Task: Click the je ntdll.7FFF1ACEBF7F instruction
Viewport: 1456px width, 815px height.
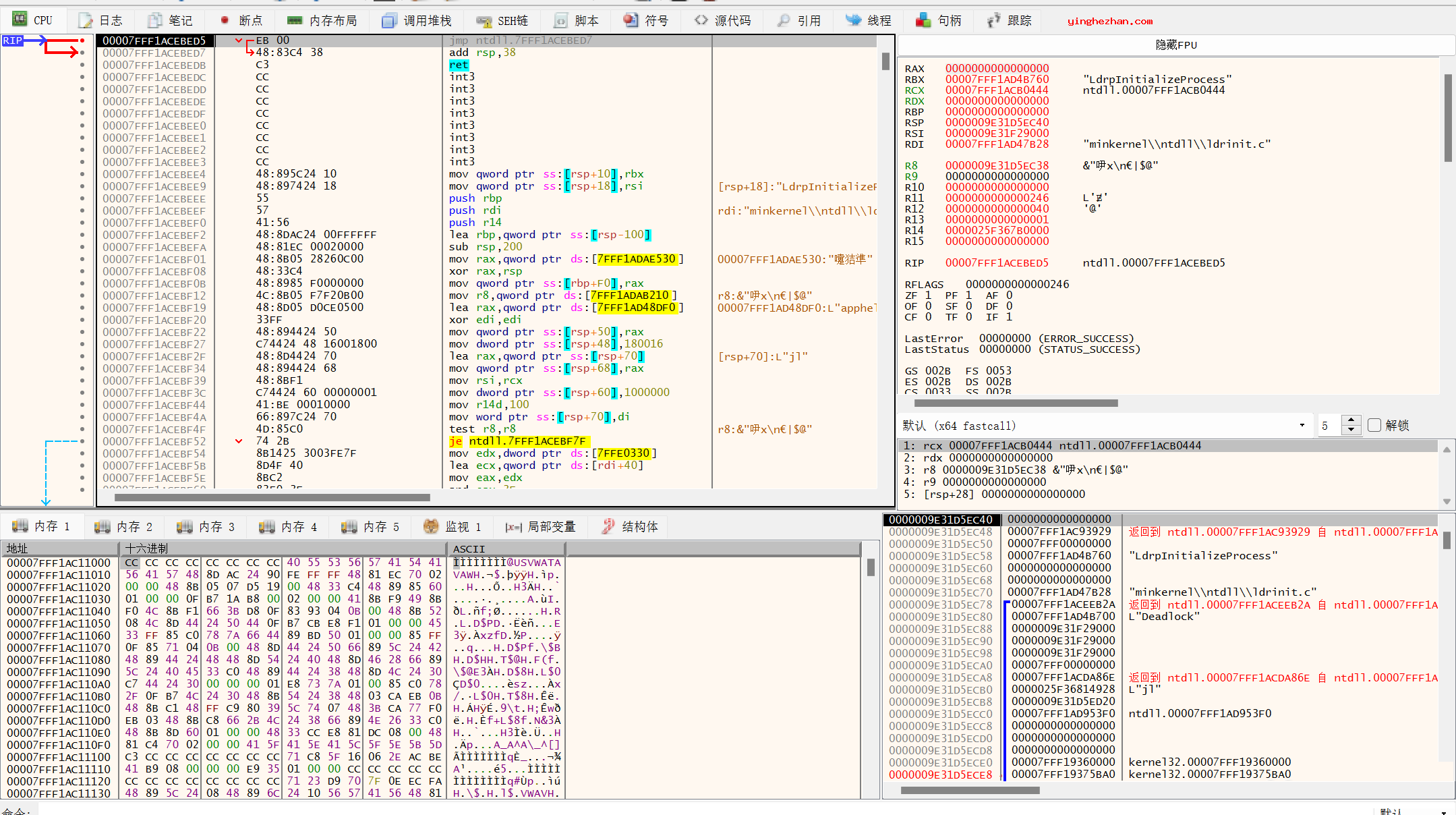Action: (520, 441)
